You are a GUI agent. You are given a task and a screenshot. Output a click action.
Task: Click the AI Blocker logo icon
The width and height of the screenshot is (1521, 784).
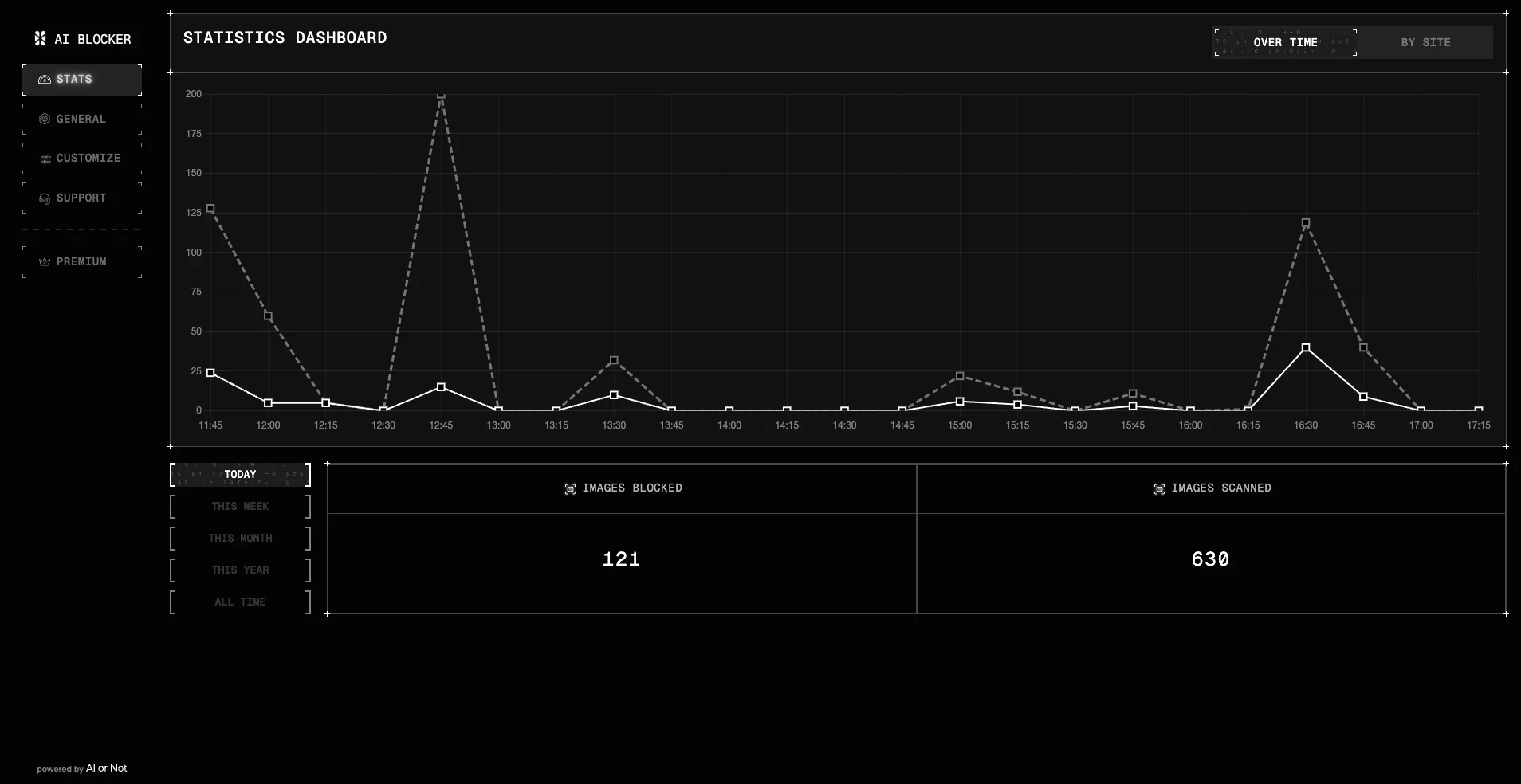[39, 37]
